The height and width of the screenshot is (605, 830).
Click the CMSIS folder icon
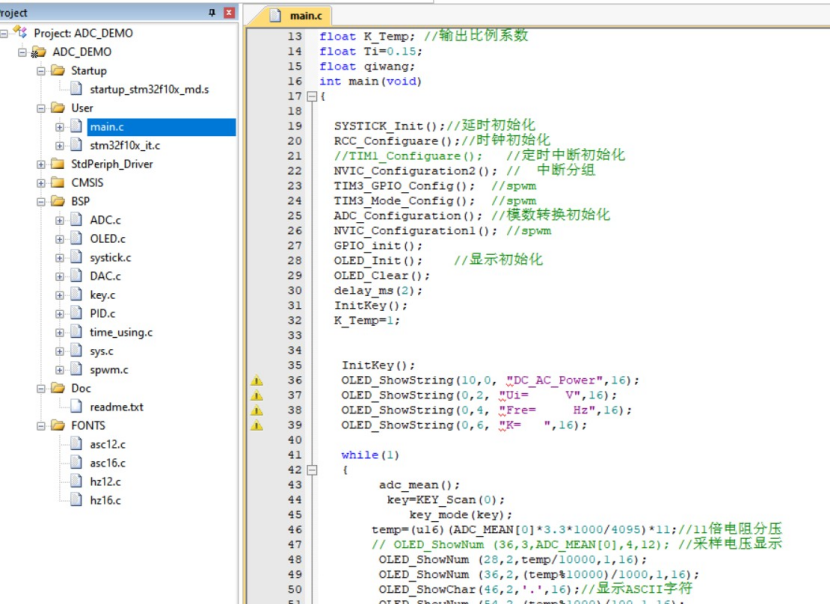pyautogui.click(x=58, y=183)
